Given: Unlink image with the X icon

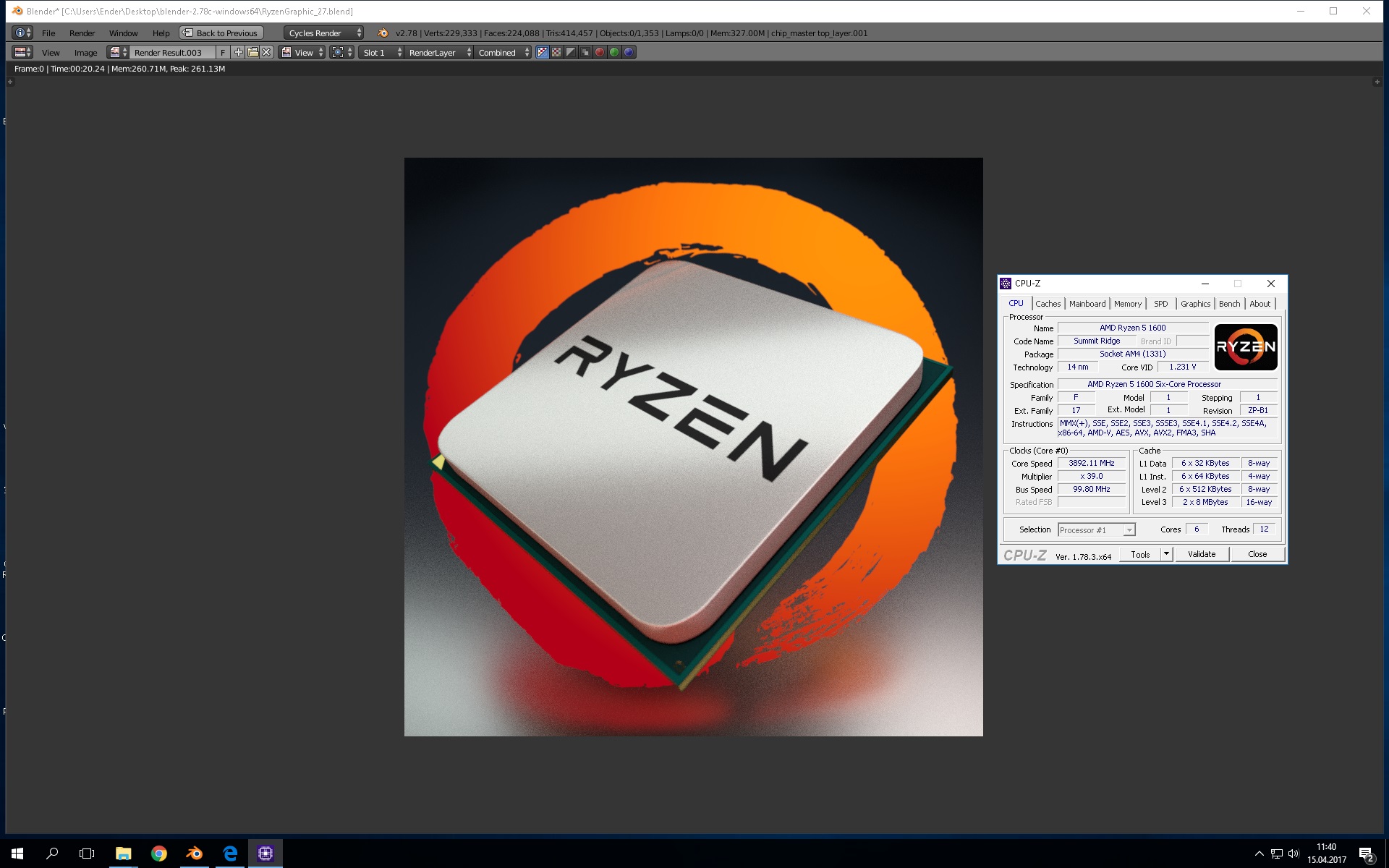Looking at the screenshot, I should click(266, 52).
